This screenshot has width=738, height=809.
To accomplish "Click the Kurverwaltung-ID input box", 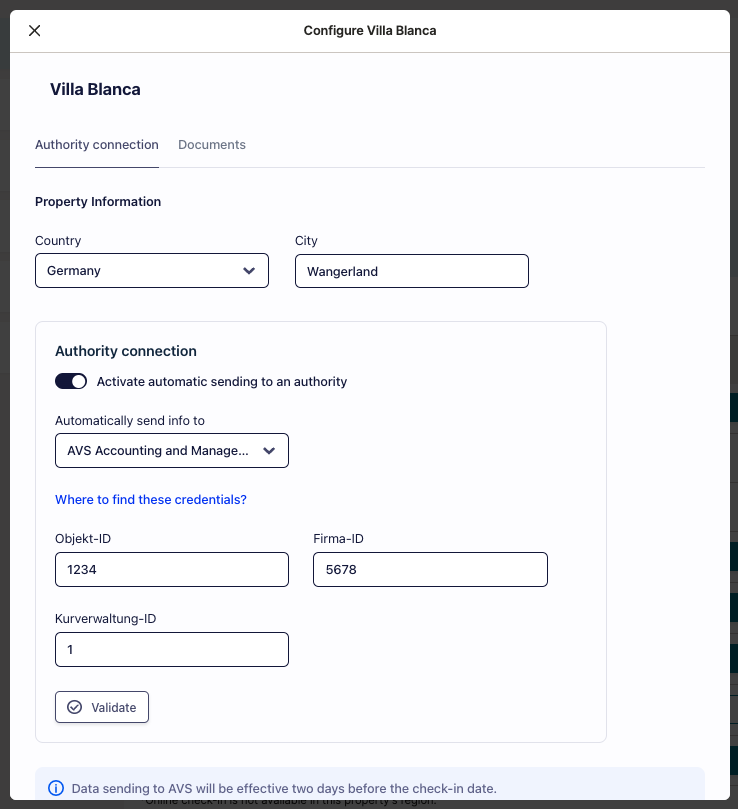I will coord(172,650).
